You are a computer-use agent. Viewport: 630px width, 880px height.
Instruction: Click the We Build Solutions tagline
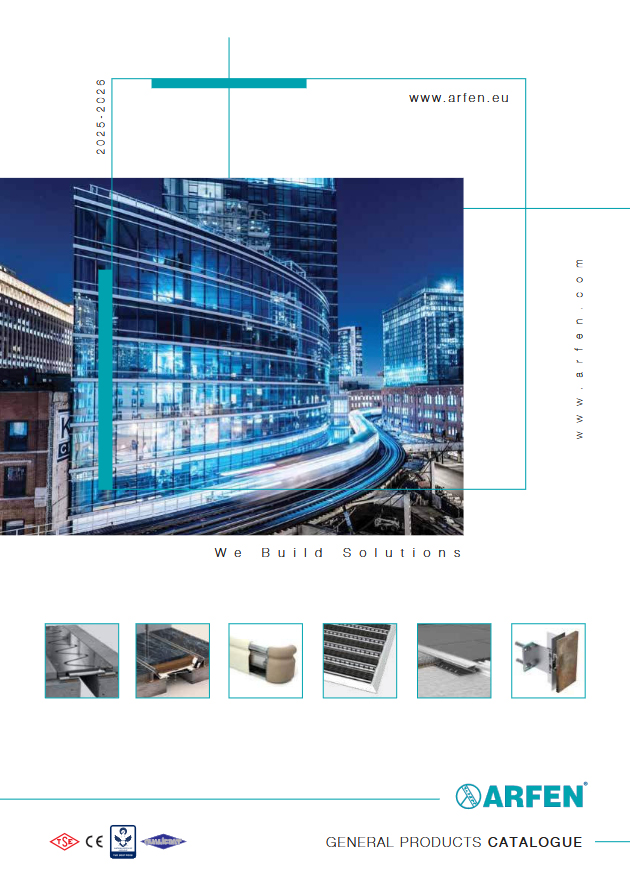pos(338,553)
